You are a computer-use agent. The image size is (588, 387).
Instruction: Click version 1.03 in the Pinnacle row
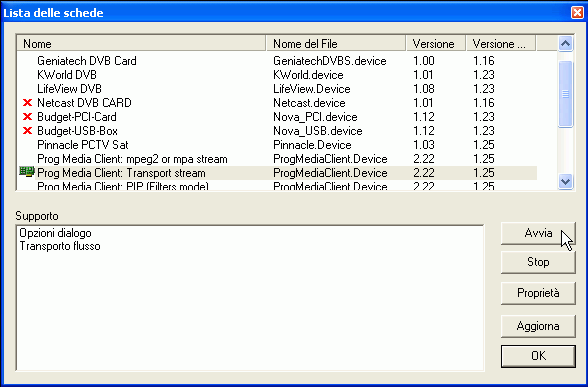(x=424, y=145)
